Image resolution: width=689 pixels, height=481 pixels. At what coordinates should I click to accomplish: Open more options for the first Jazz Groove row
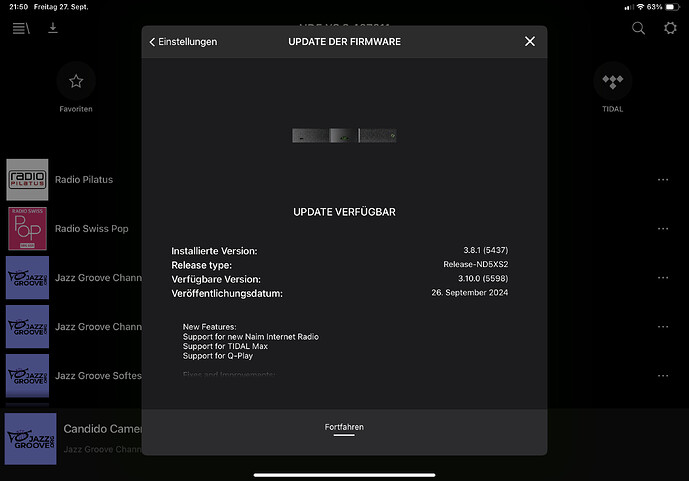point(662,278)
